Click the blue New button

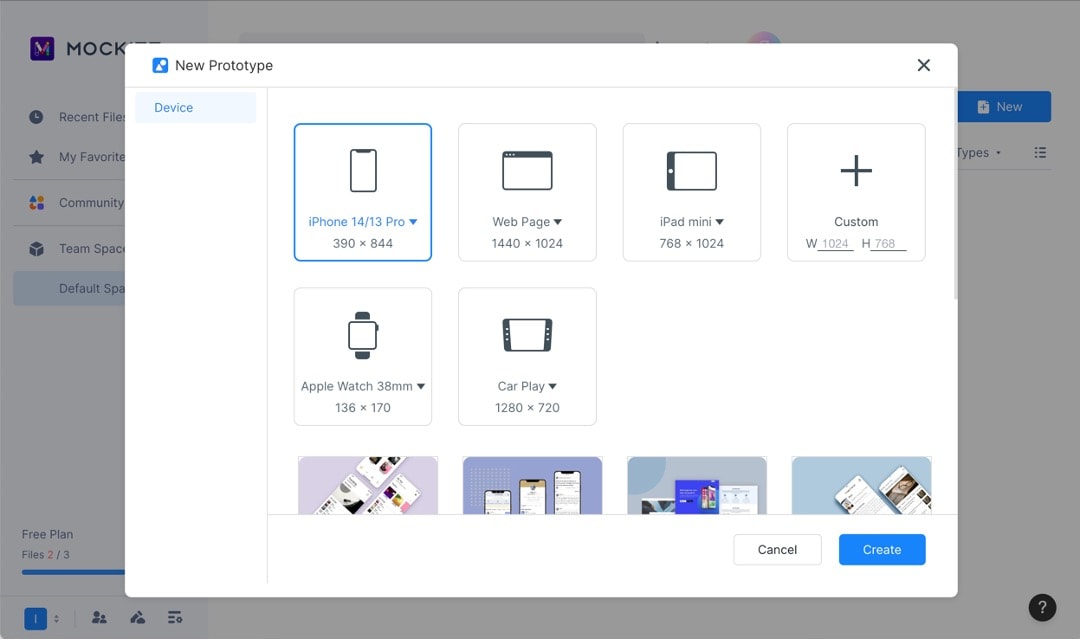(1004, 107)
